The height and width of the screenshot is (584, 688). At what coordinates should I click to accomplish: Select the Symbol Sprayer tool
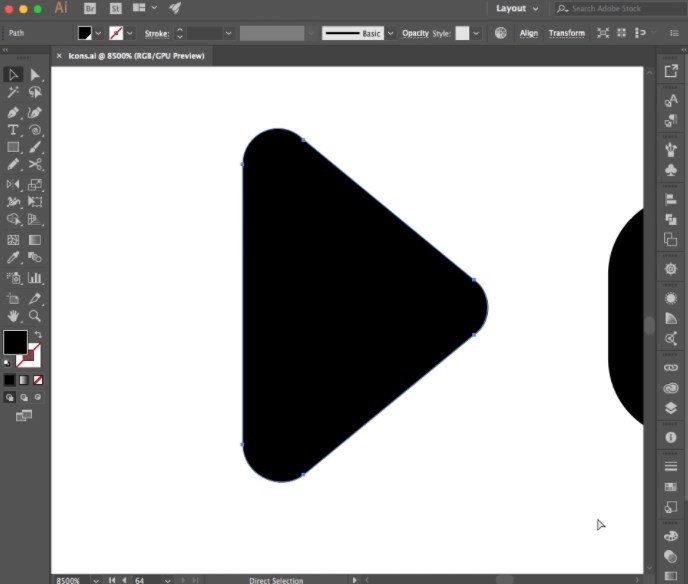coord(13,278)
